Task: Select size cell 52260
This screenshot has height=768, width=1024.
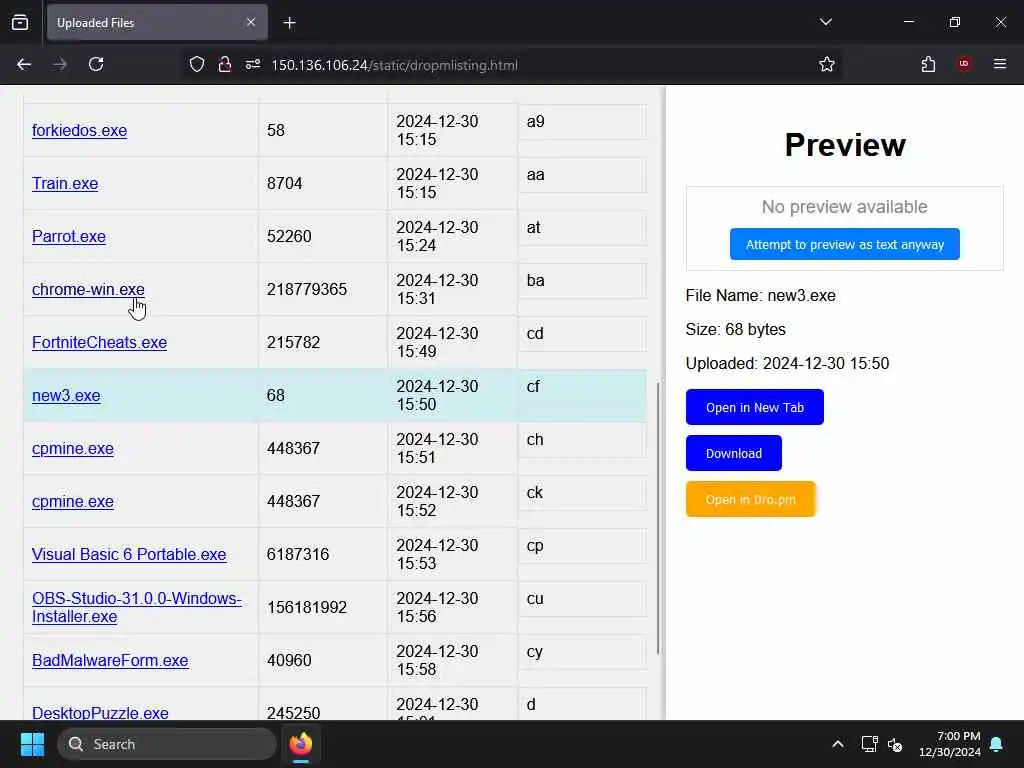Action: [x=323, y=236]
